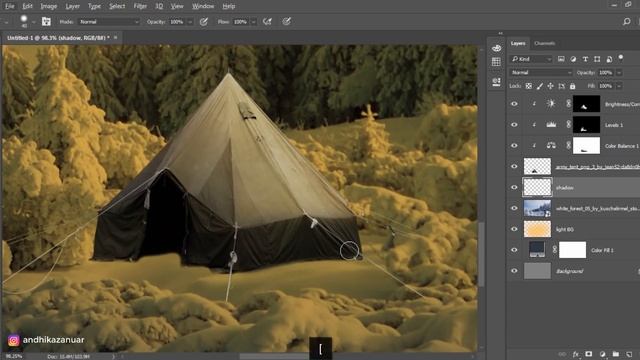Hide the Levels 1 layer
640x360 pixels.
click(514, 124)
